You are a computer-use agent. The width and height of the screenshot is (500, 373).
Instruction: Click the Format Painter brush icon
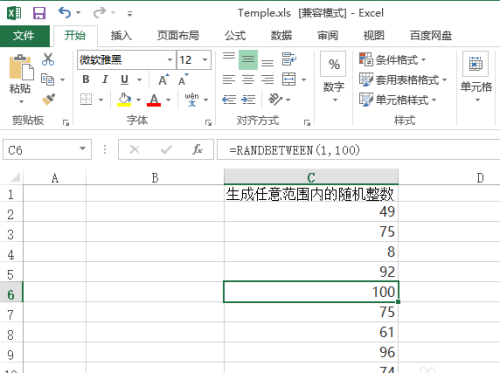coord(48,99)
